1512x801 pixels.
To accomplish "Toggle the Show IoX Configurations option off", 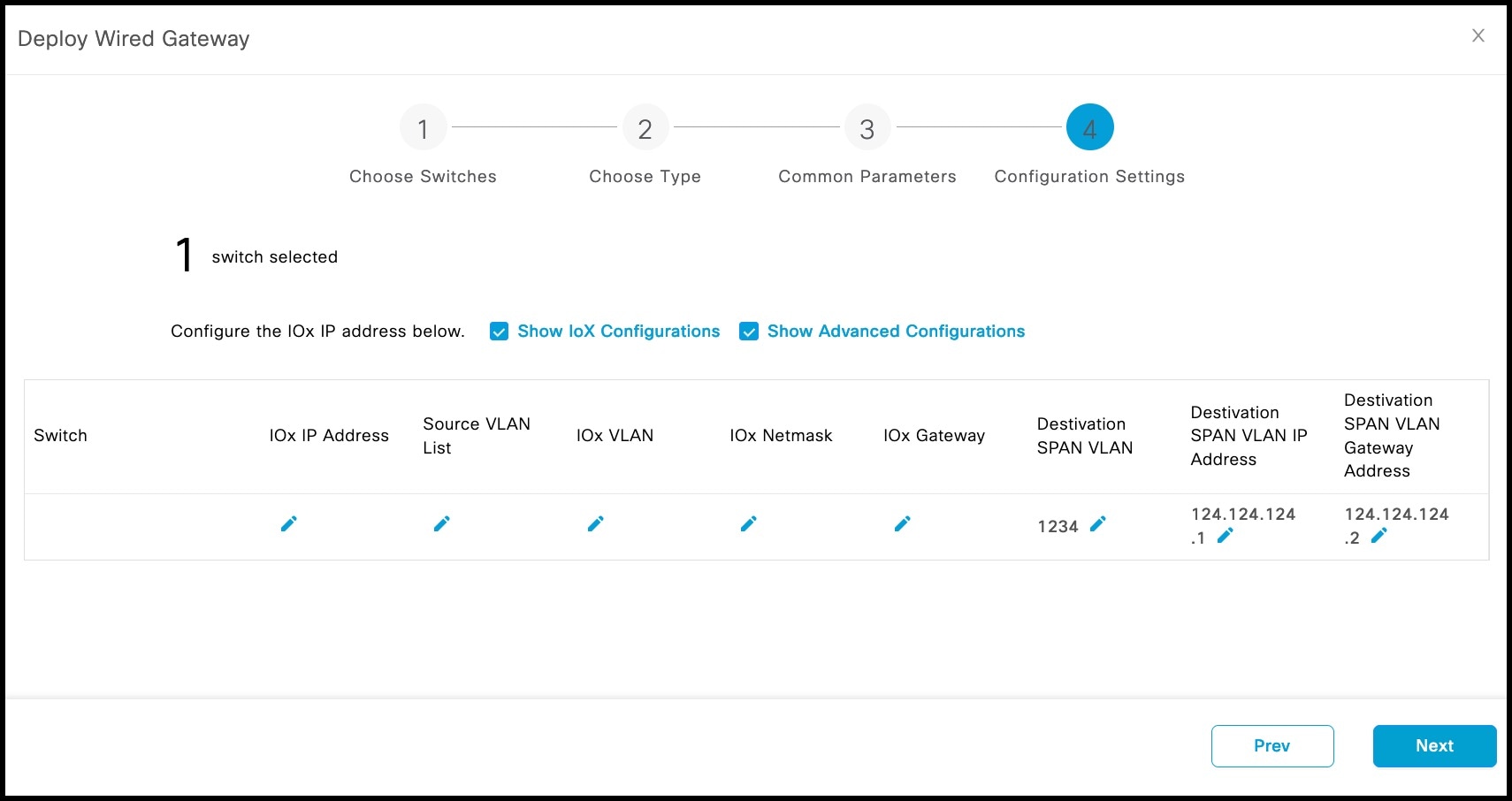I will [499, 331].
